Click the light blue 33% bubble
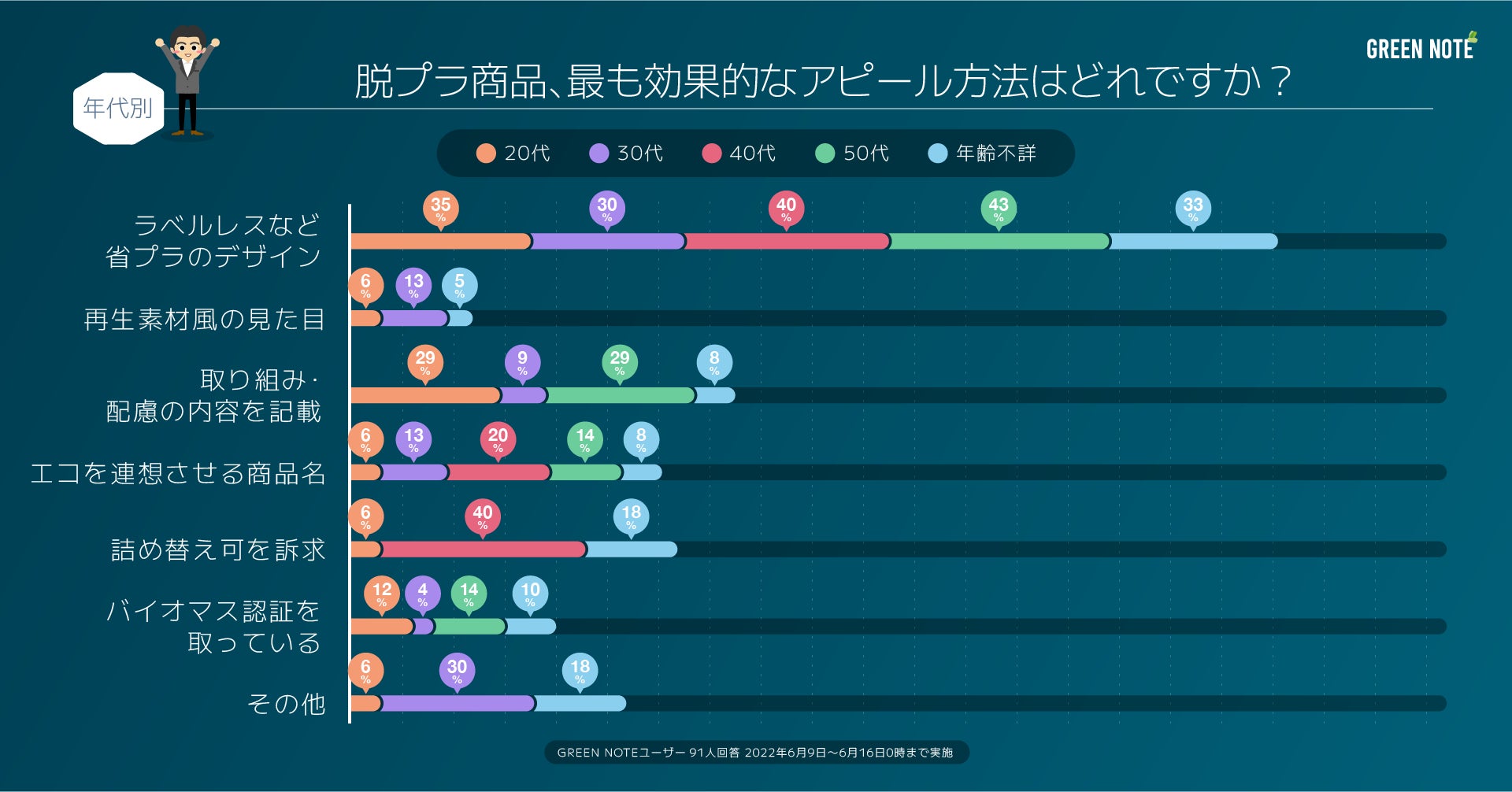This screenshot has width=1512, height=792. 1193,209
